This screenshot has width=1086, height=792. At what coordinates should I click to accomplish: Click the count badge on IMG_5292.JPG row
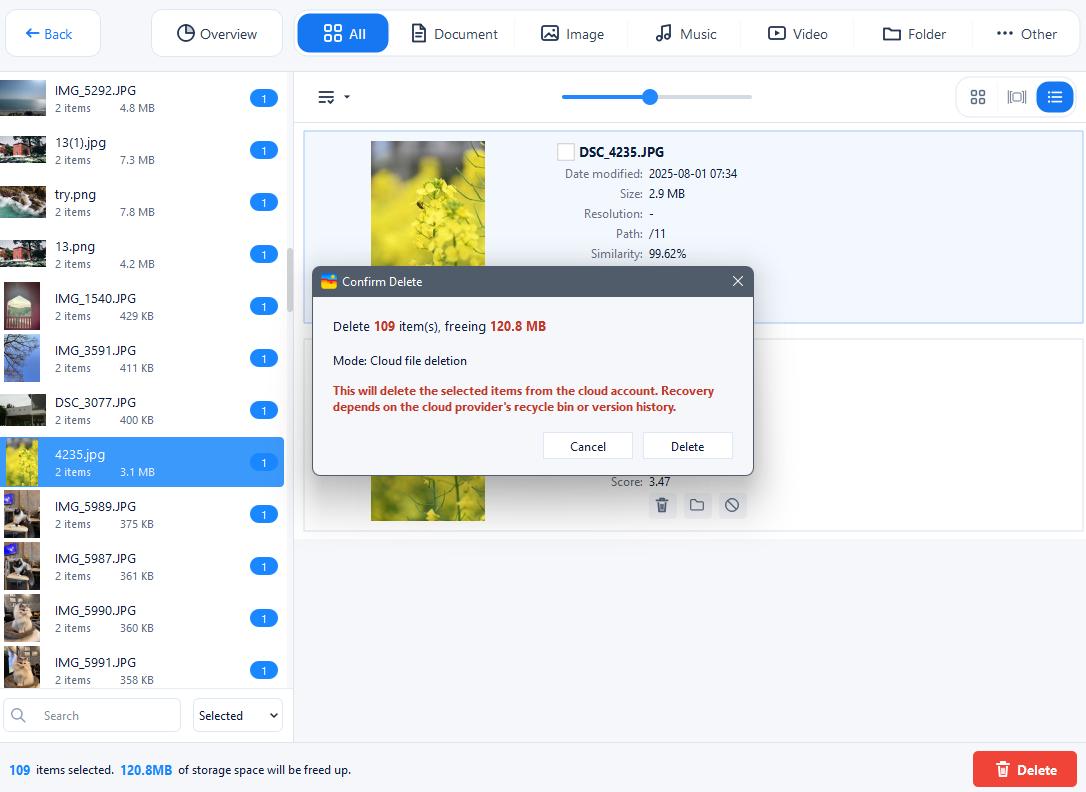point(264,98)
